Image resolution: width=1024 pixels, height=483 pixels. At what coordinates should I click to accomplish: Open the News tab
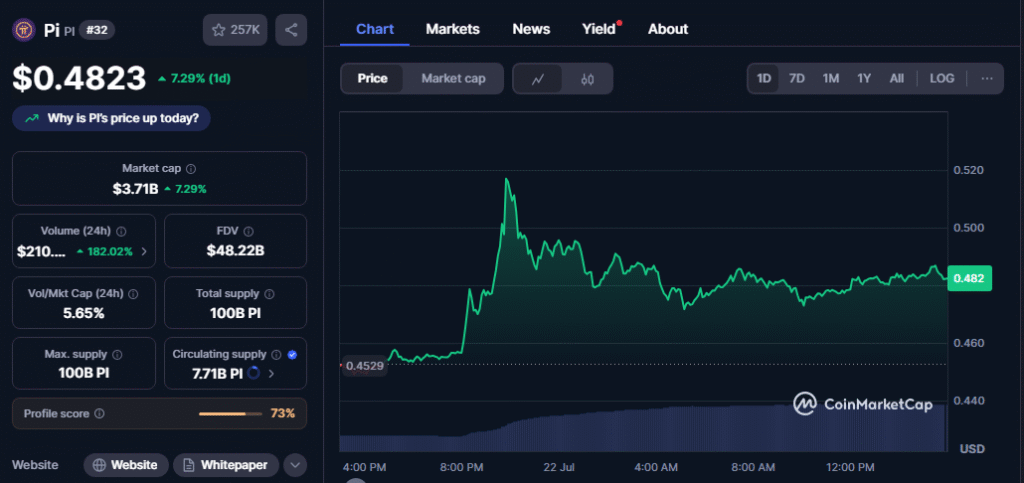click(x=531, y=29)
